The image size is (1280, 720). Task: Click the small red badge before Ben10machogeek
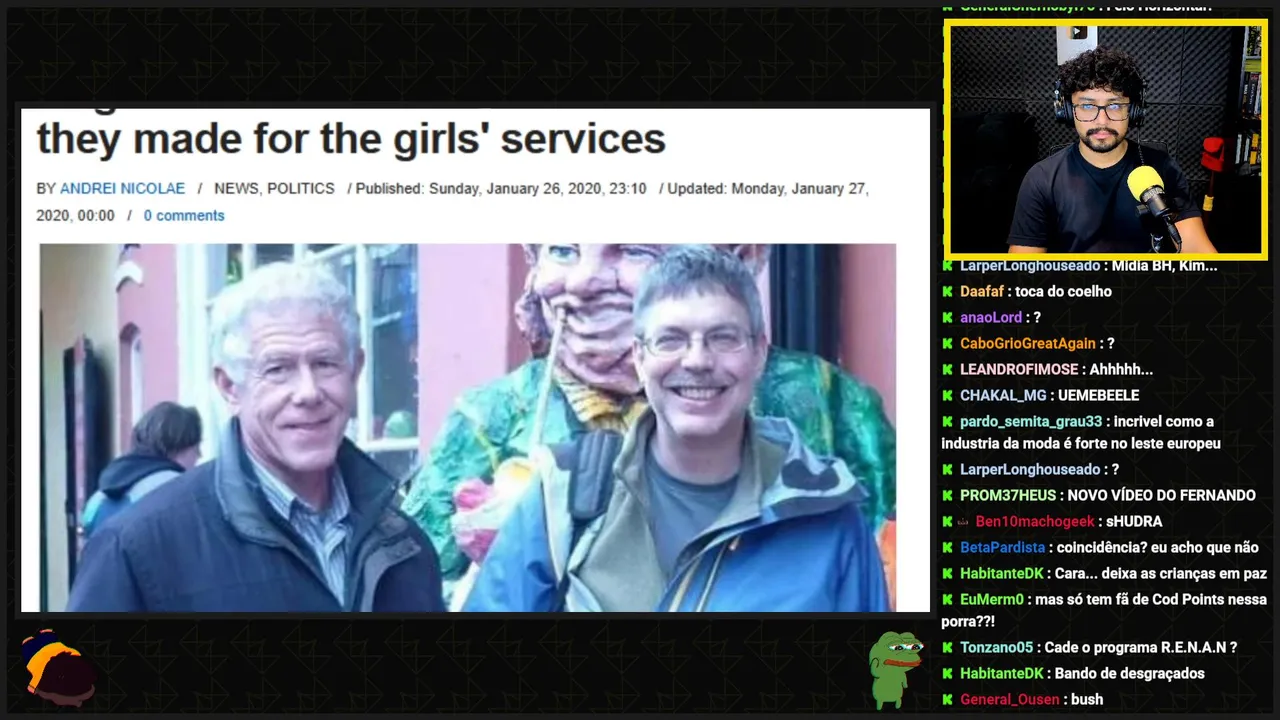click(x=963, y=522)
